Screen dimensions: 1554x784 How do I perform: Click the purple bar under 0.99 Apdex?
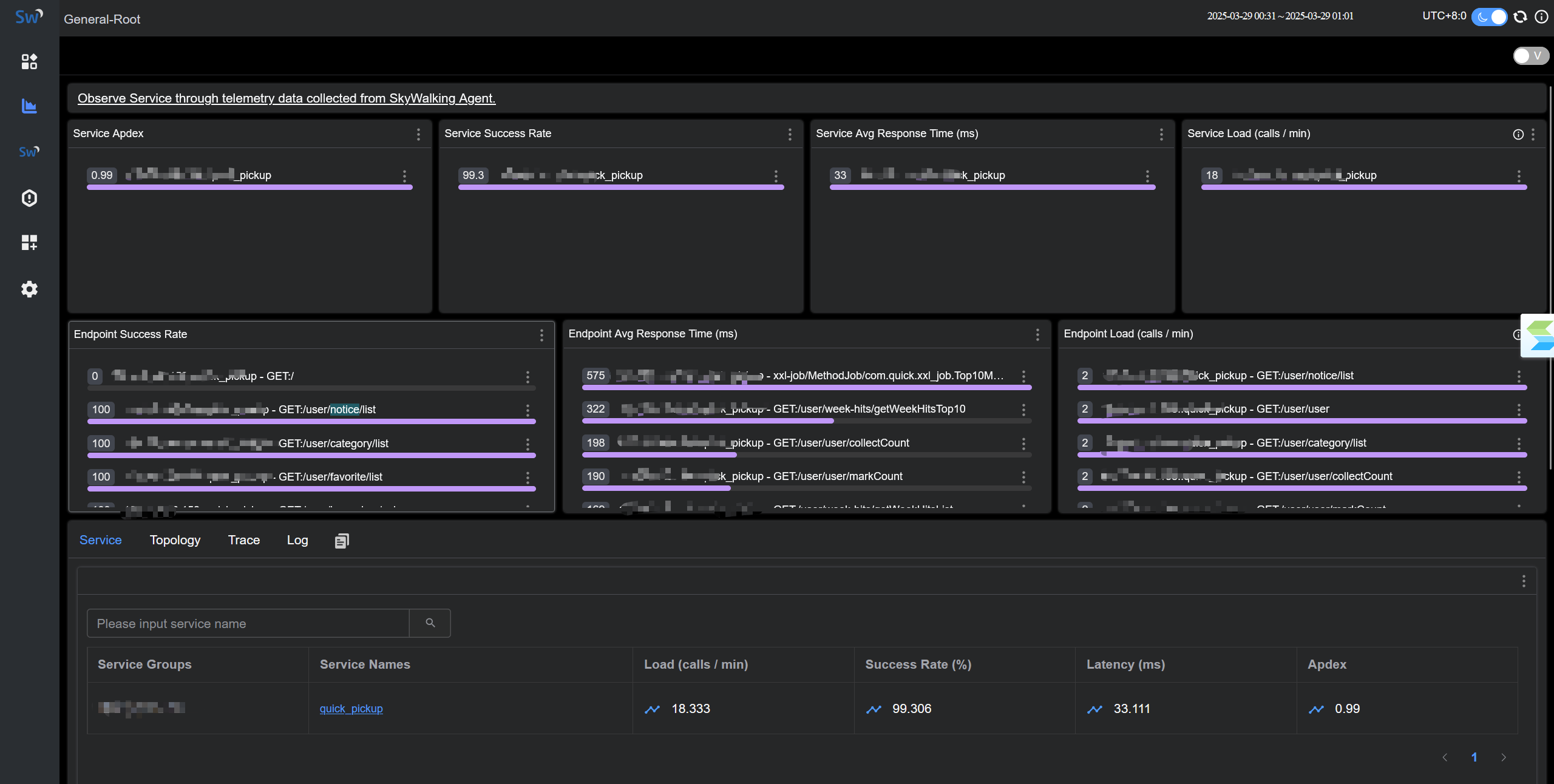click(249, 188)
